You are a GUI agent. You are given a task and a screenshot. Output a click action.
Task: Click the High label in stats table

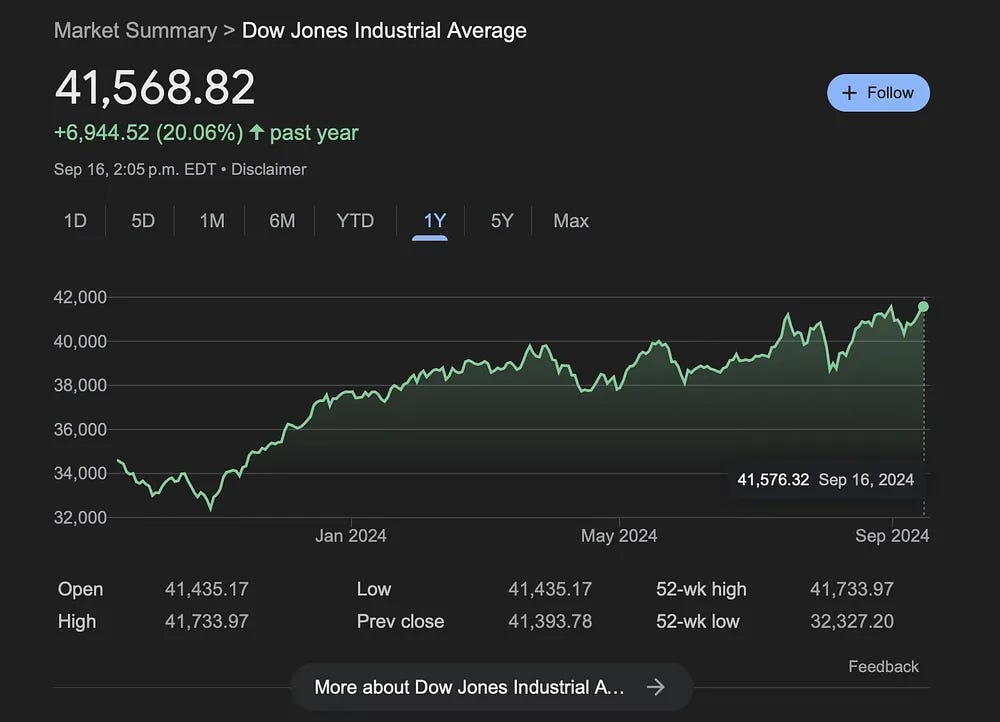point(77,621)
